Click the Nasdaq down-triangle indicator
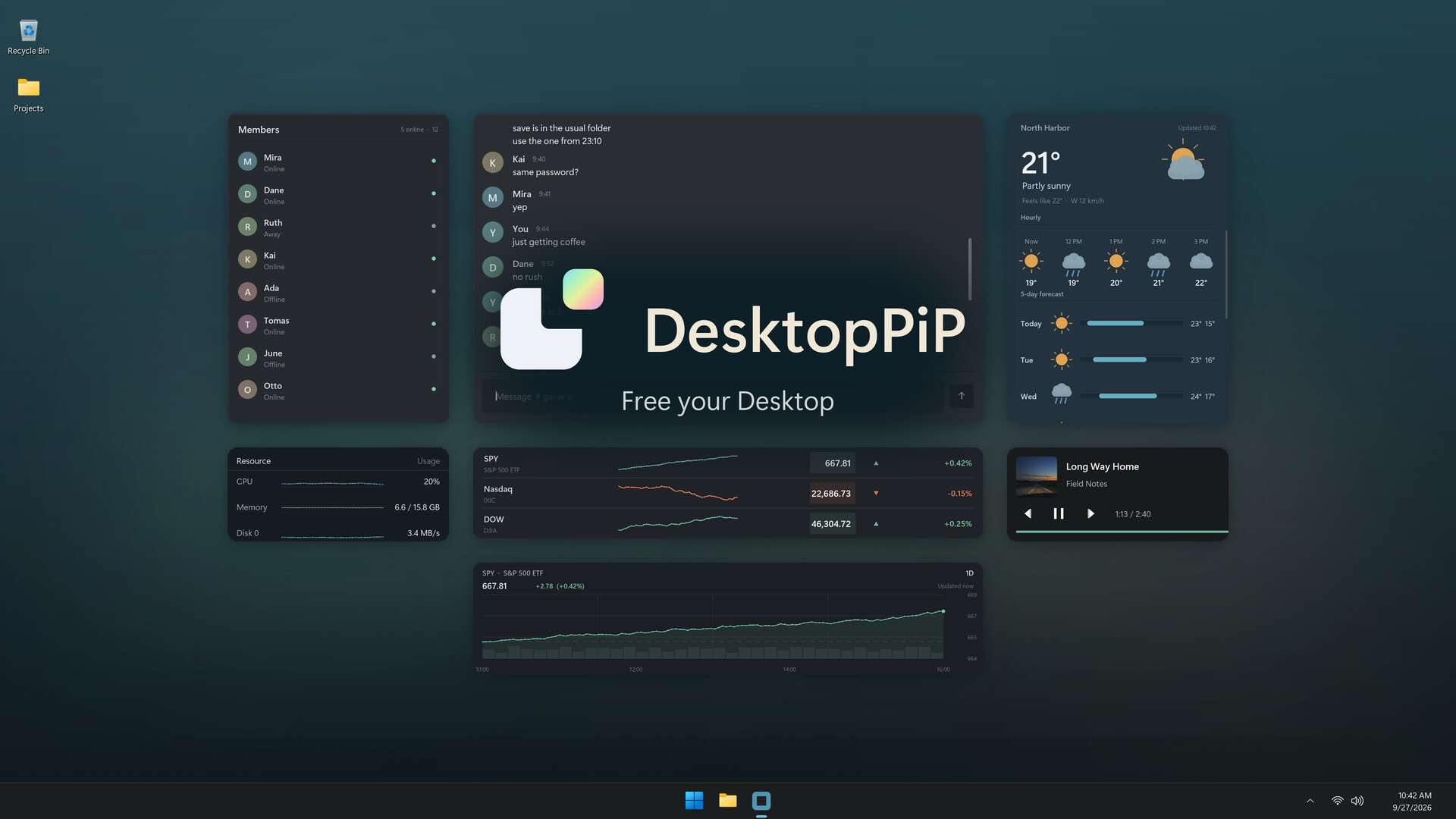The image size is (1456, 819). tap(876, 493)
